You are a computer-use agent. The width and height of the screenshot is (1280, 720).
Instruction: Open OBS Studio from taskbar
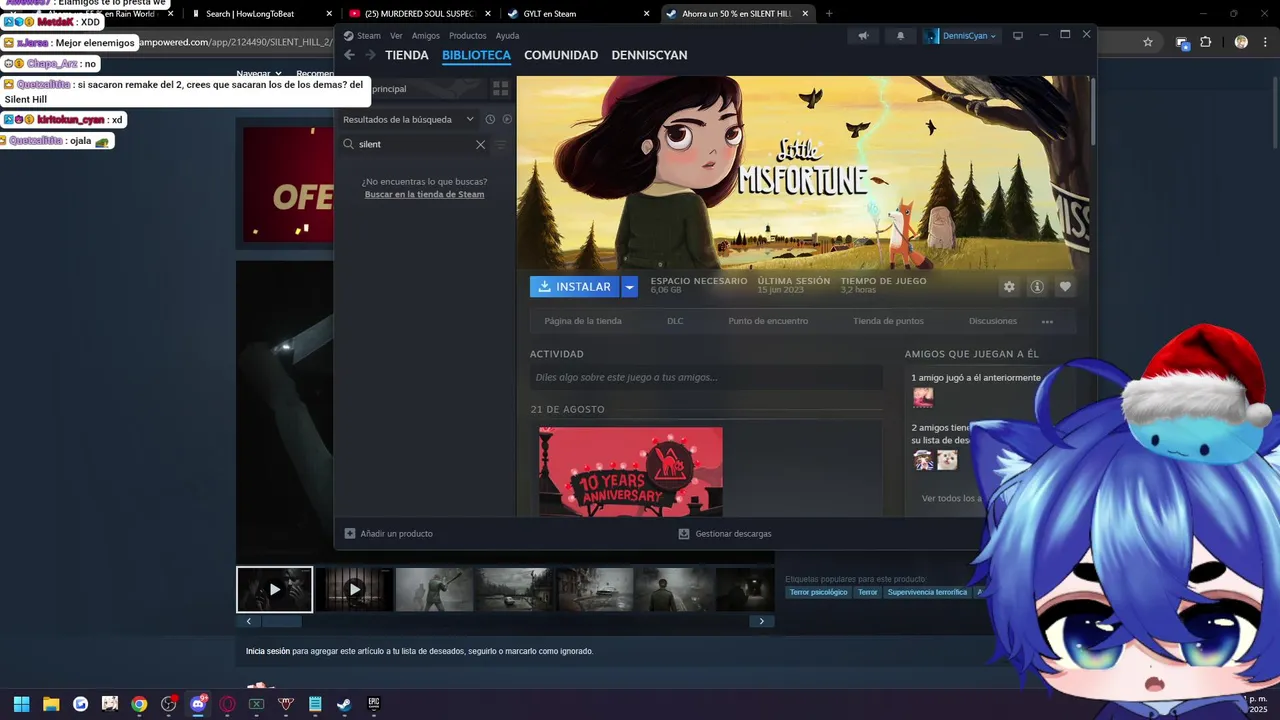point(168,704)
